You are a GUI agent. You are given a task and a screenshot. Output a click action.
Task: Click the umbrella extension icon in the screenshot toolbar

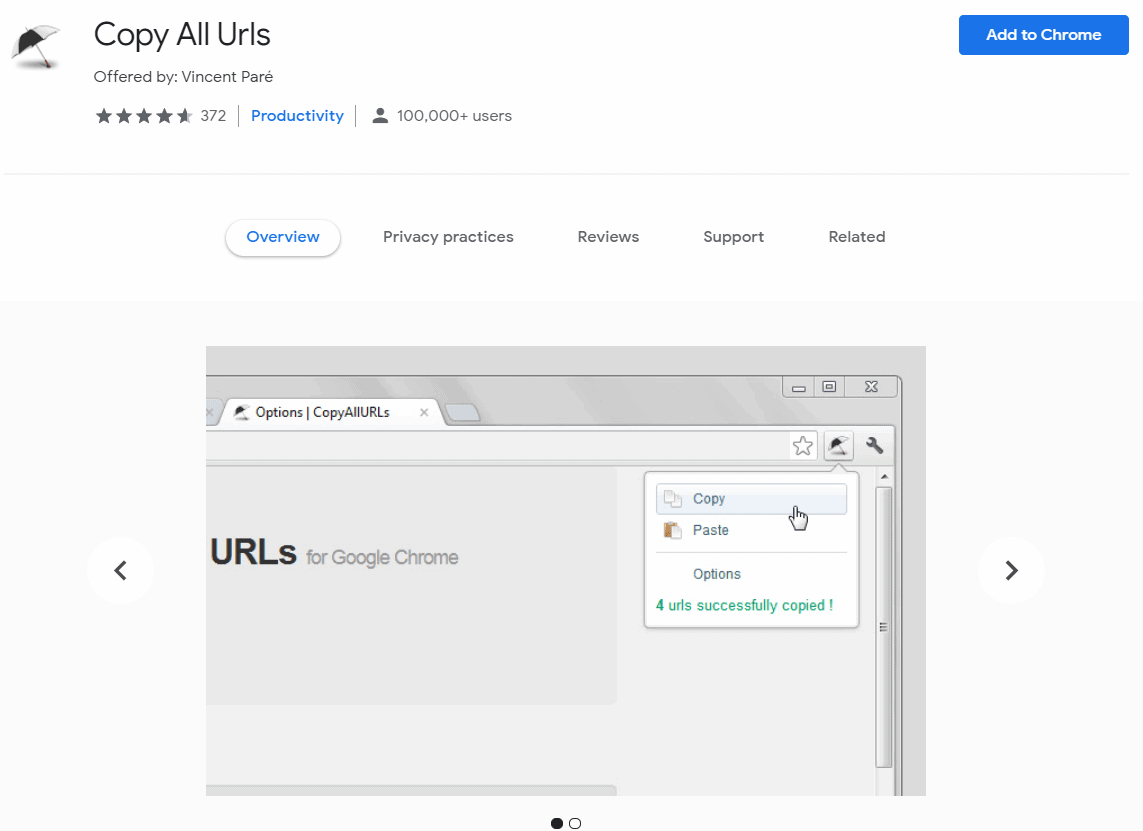[838, 445]
